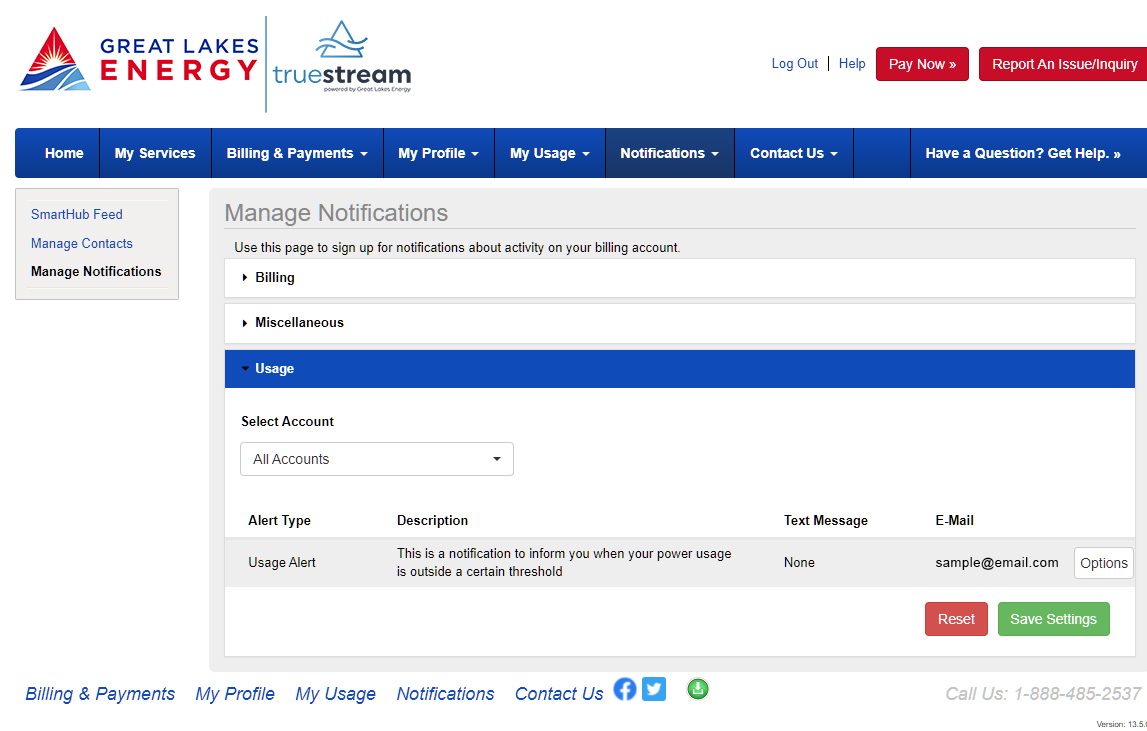This screenshot has height=731, width=1147.
Task: Open Options for the Usage Alert
Action: [1103, 563]
